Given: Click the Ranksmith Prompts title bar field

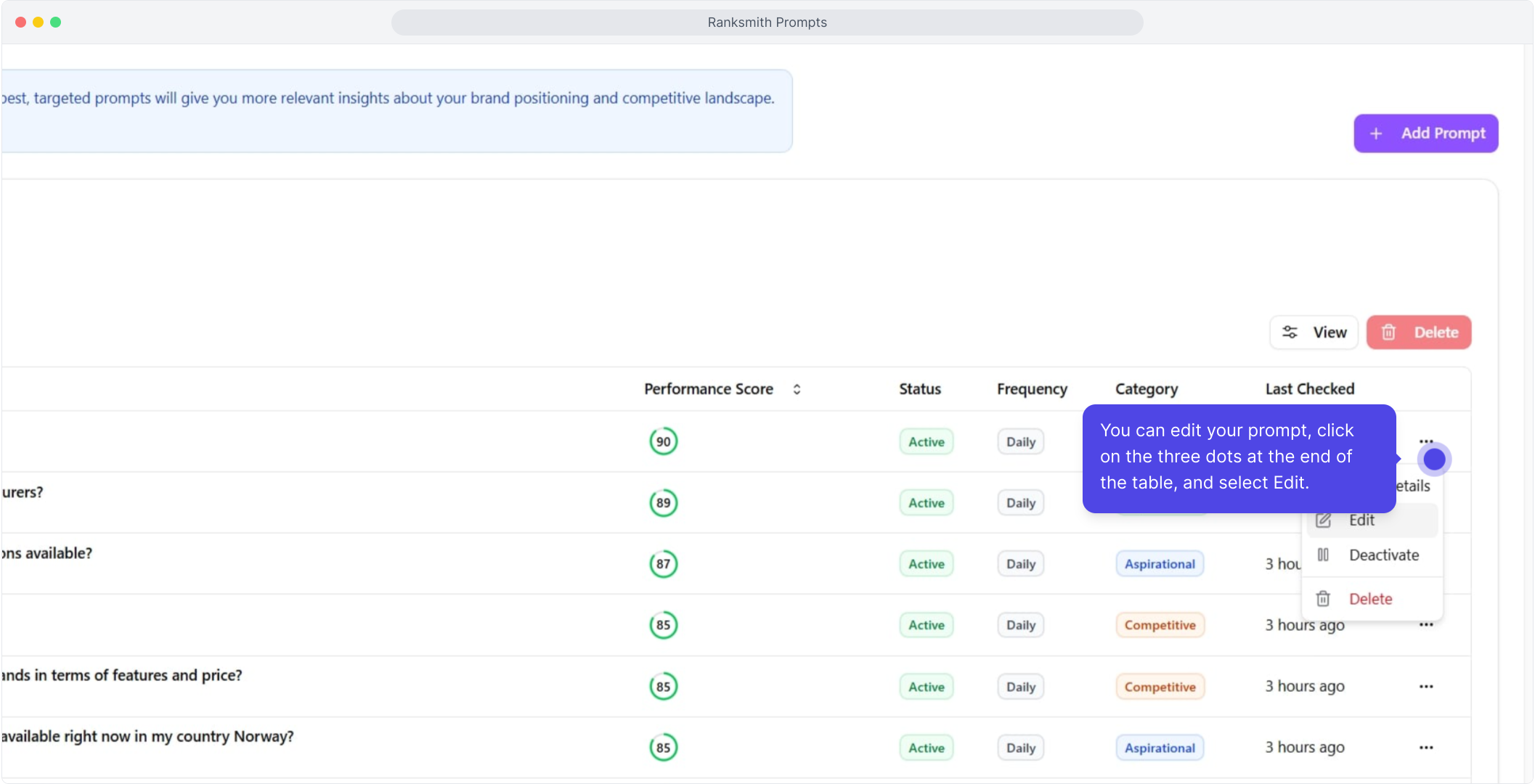Looking at the screenshot, I should [x=767, y=23].
